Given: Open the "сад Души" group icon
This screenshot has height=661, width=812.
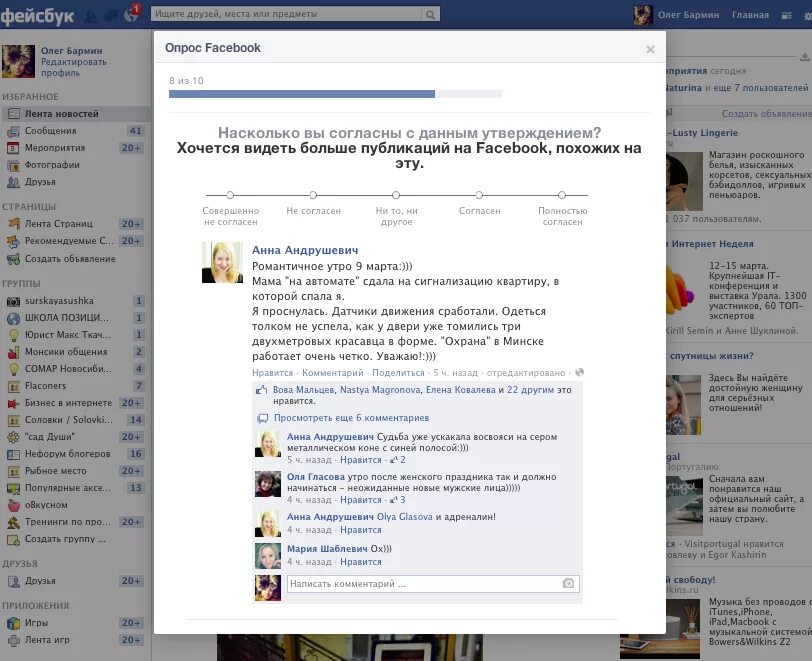Looking at the screenshot, I should (x=13, y=437).
